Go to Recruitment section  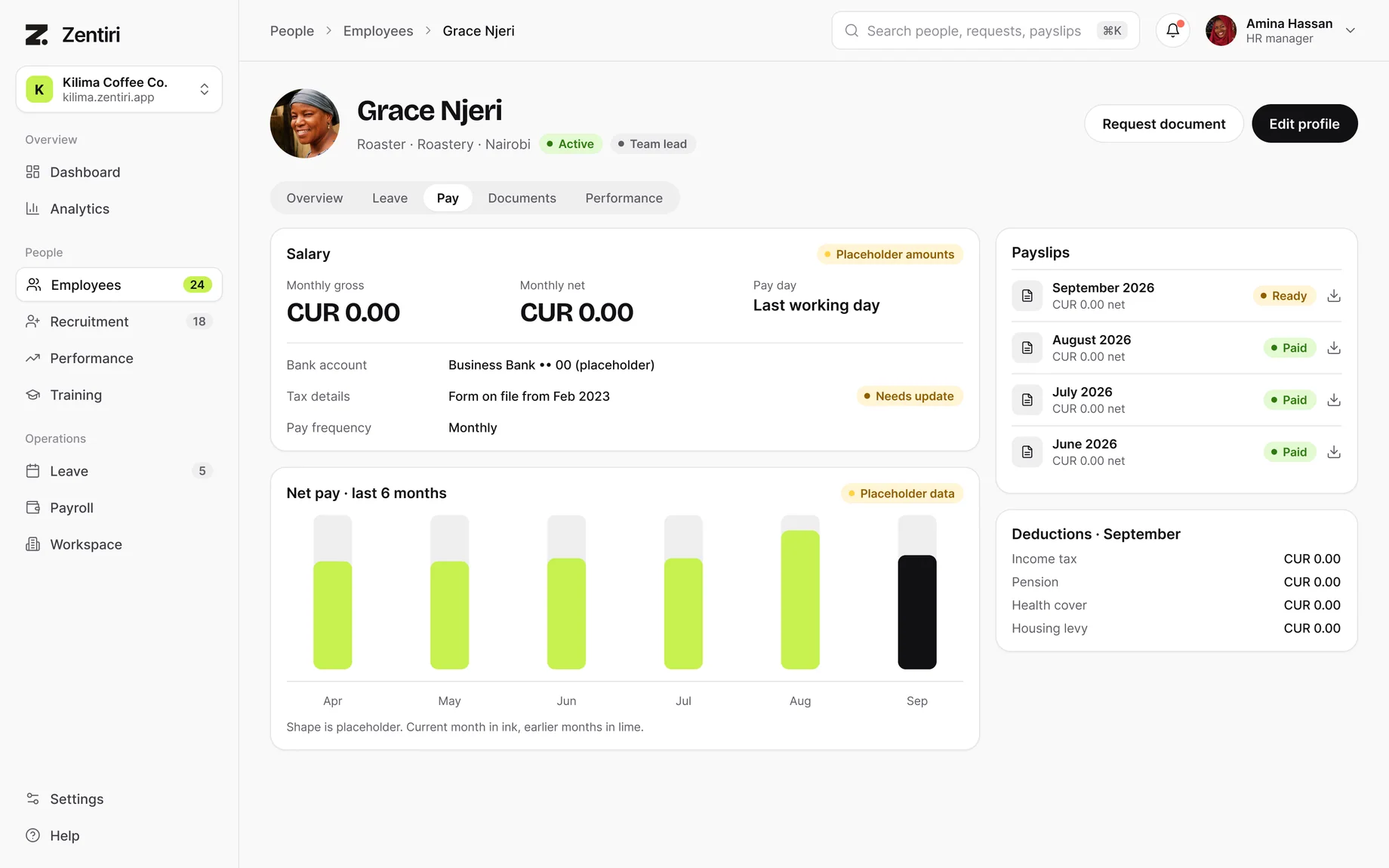coord(119,322)
